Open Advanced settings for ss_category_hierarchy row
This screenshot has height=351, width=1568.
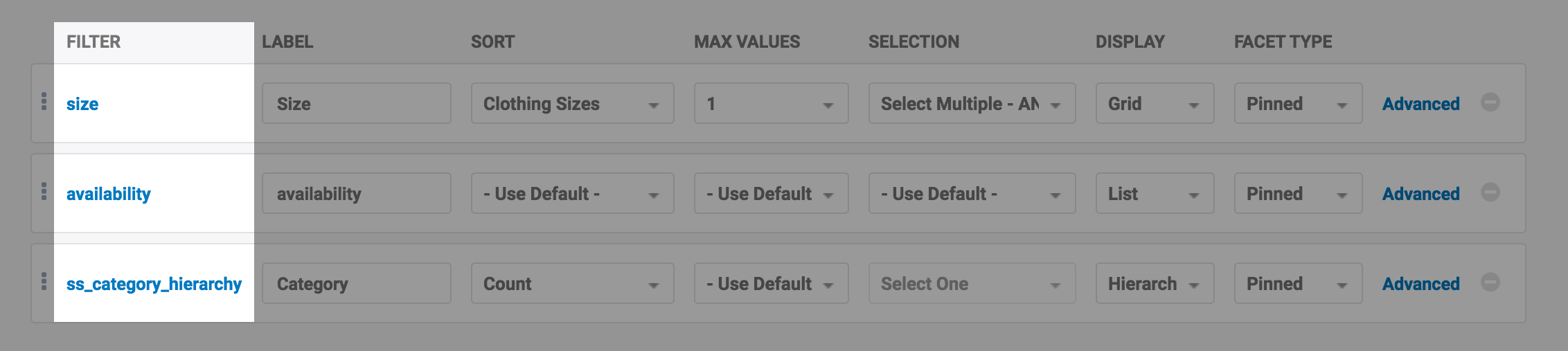tap(1420, 284)
